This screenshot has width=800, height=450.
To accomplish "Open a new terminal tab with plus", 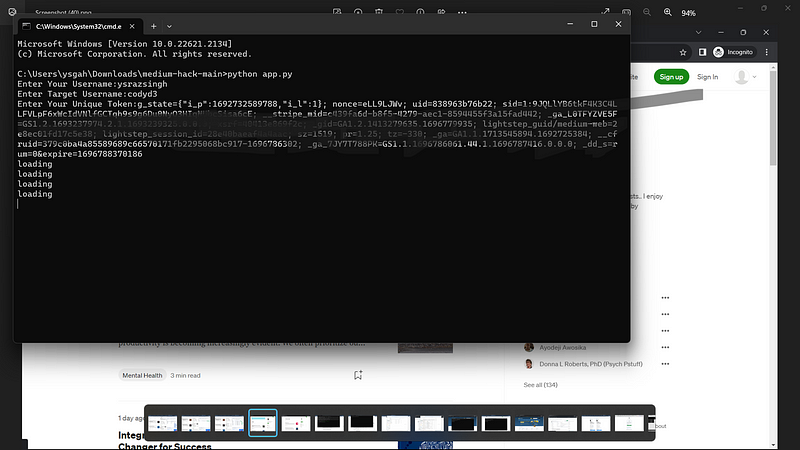I will point(154,26).
